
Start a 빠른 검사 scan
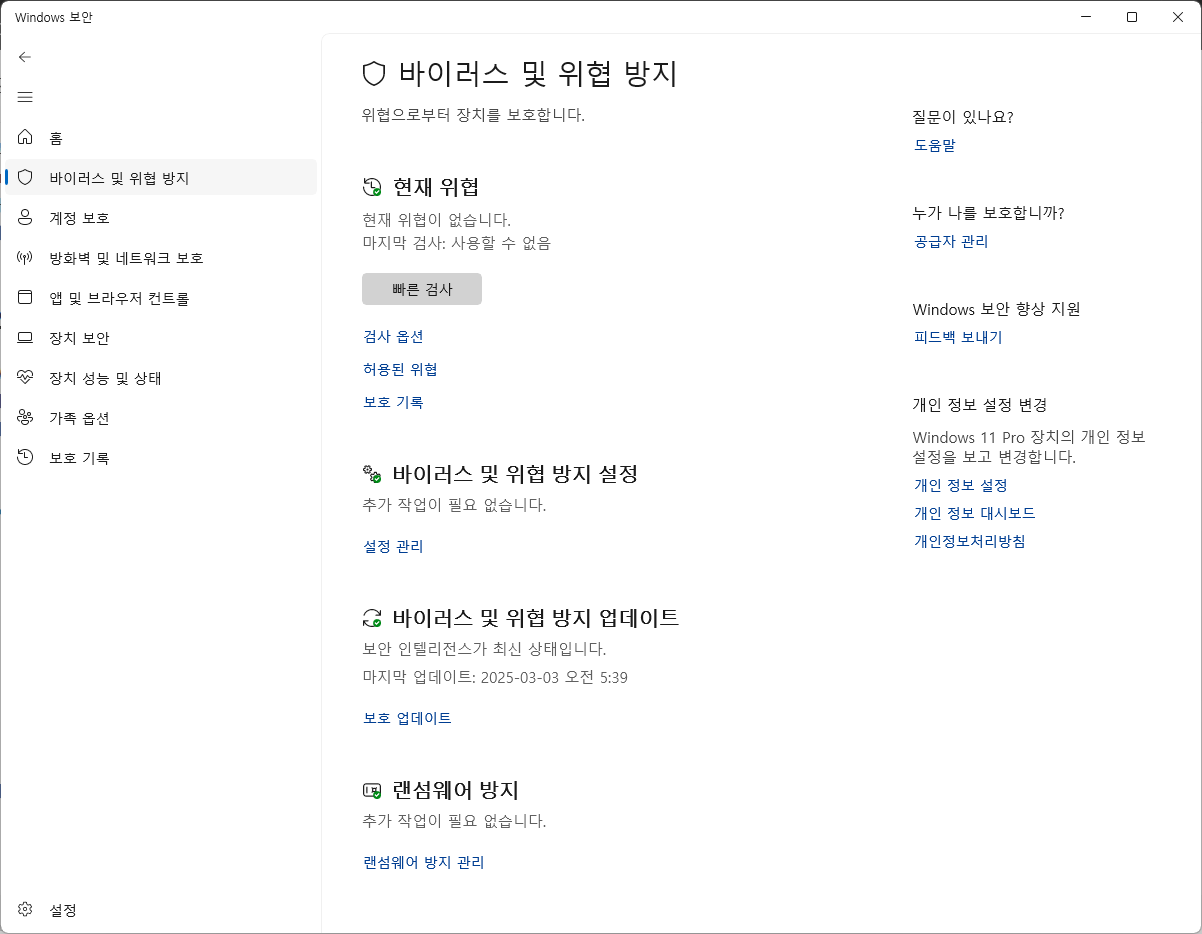click(x=421, y=288)
